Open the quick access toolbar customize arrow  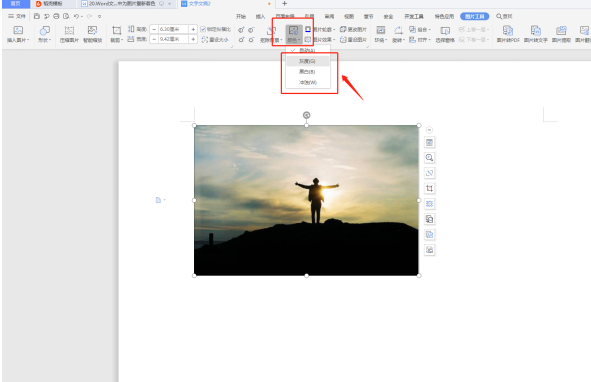[x=100, y=16]
